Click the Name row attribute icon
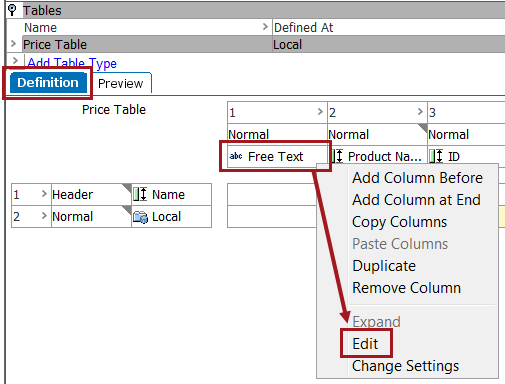 (140, 194)
